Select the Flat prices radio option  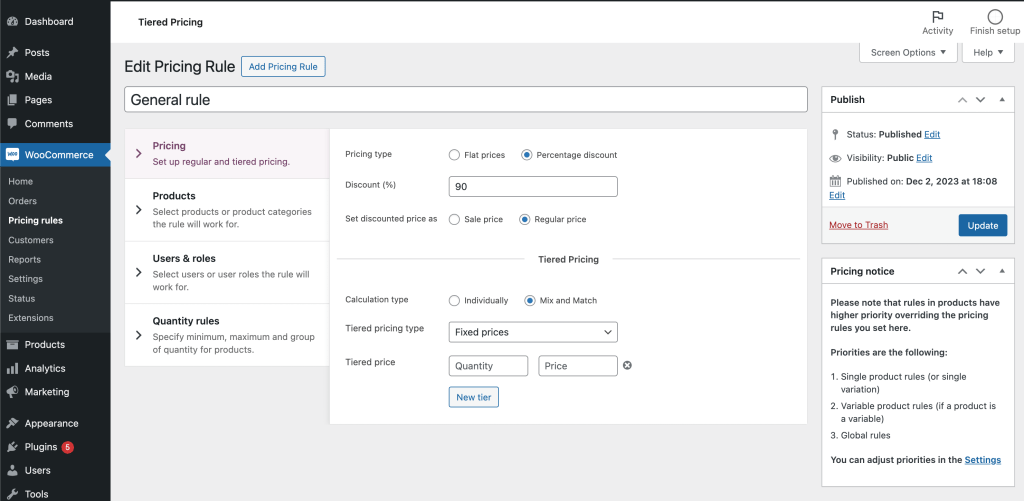pos(455,155)
